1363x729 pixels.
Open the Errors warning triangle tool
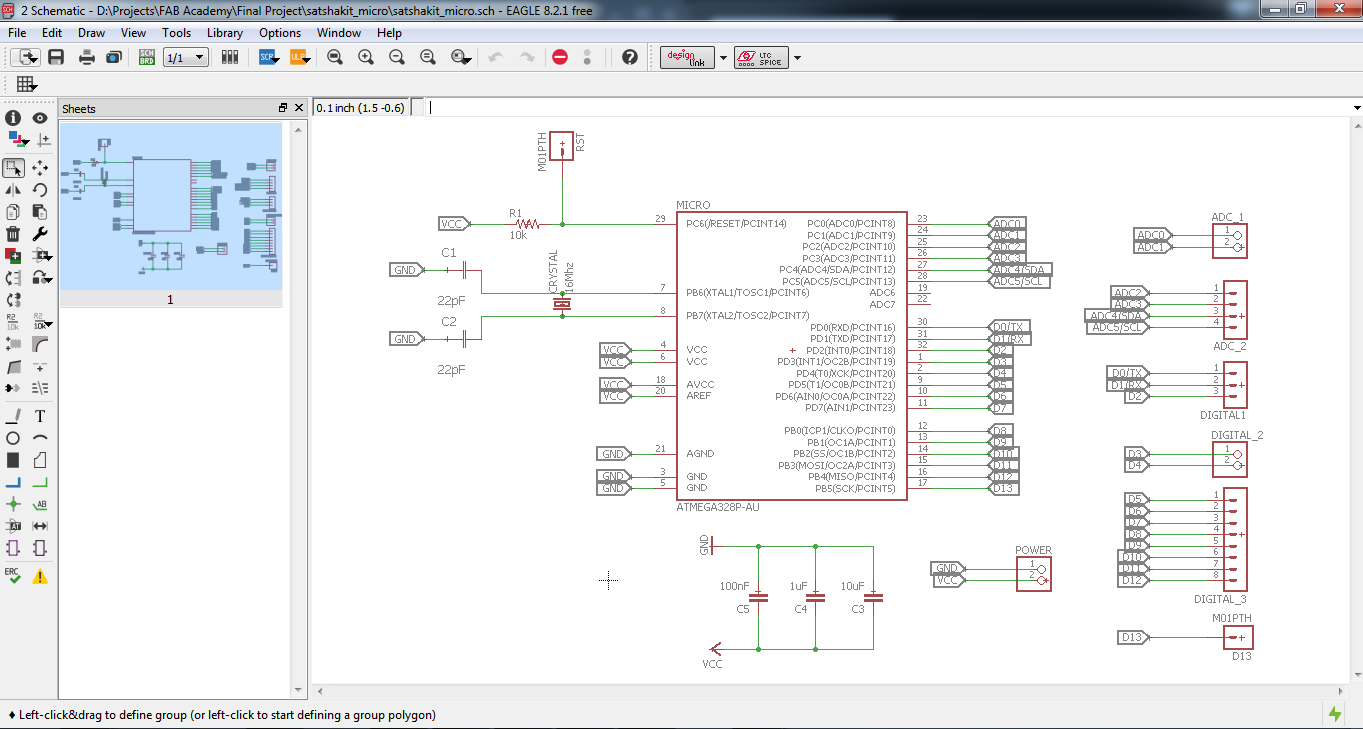click(x=40, y=576)
